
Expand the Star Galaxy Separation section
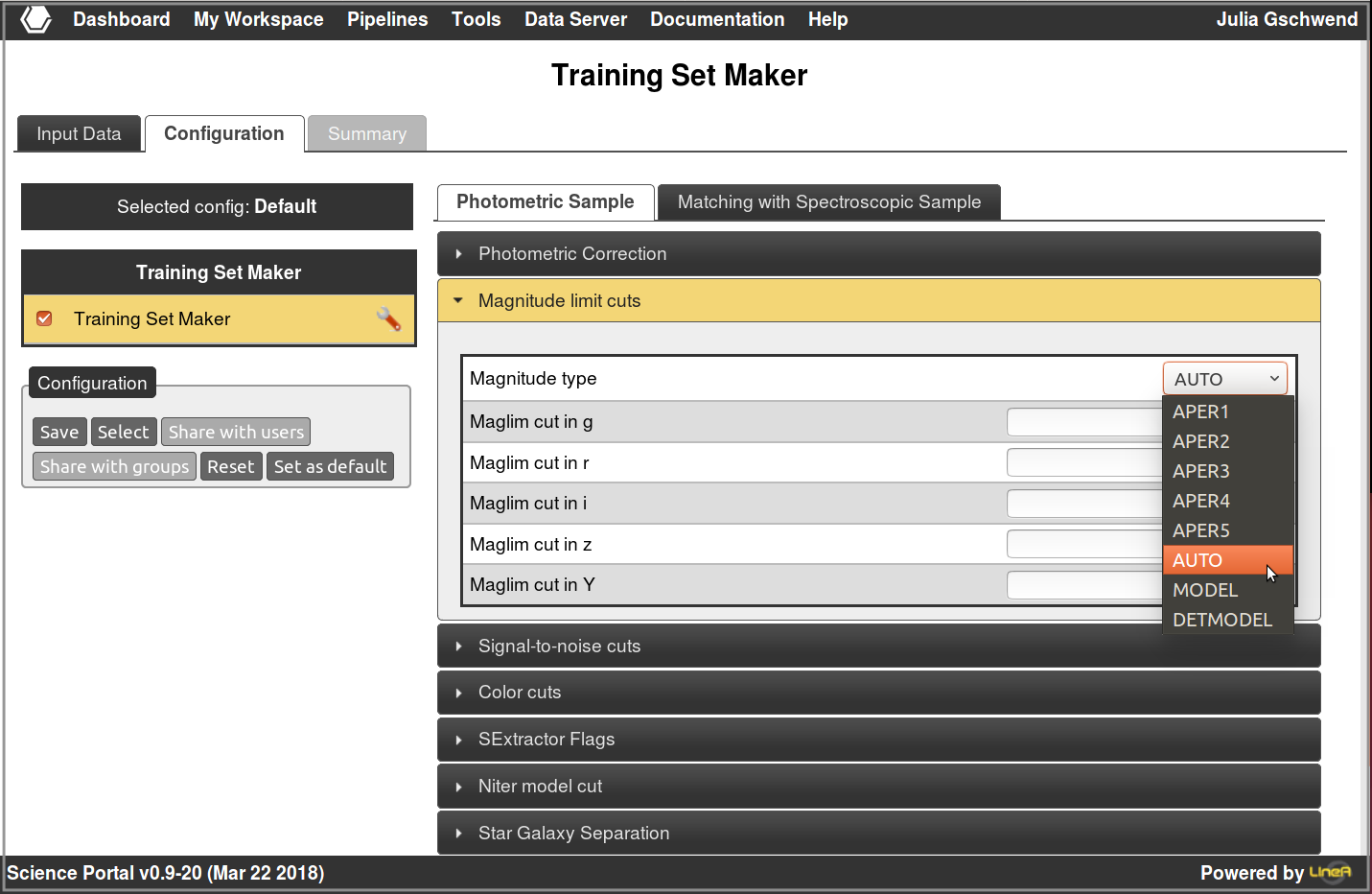tap(878, 834)
